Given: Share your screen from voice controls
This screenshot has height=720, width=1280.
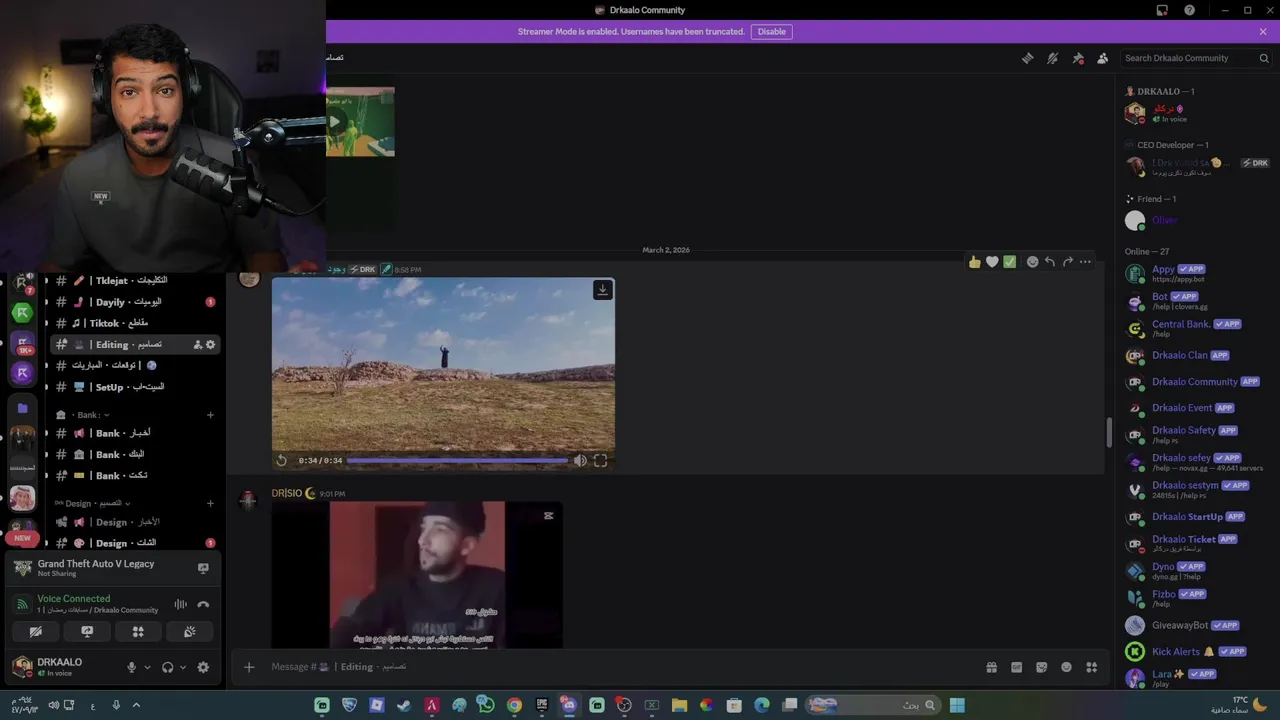Looking at the screenshot, I should click(87, 632).
